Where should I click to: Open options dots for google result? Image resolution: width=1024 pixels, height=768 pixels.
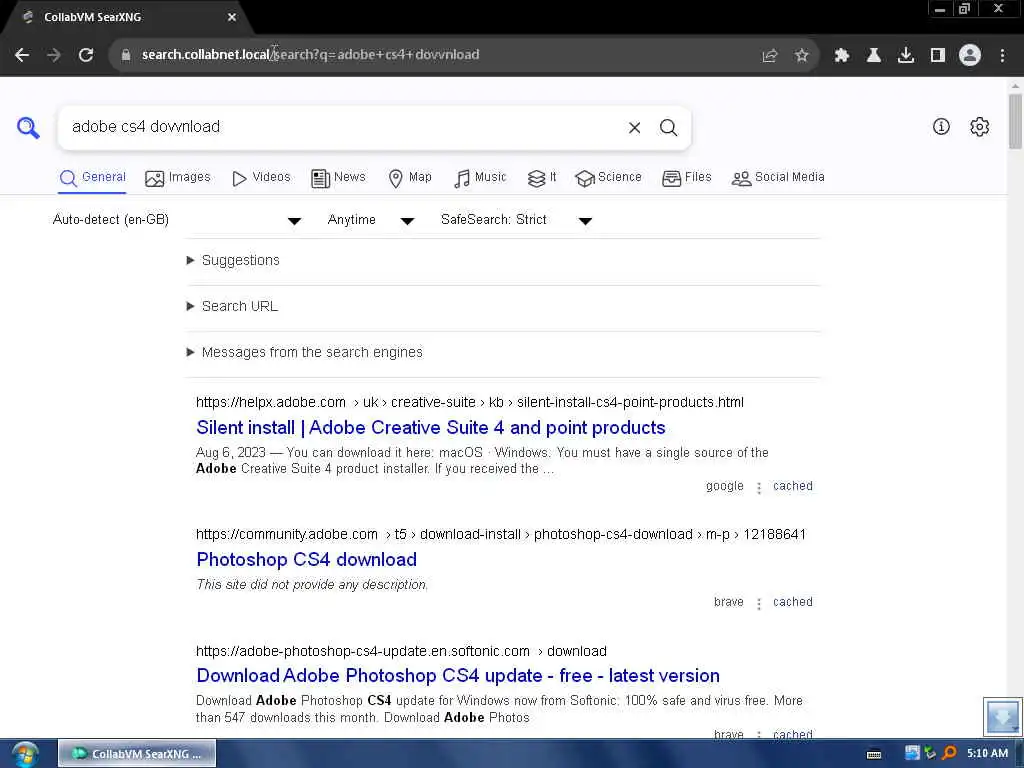tap(759, 488)
